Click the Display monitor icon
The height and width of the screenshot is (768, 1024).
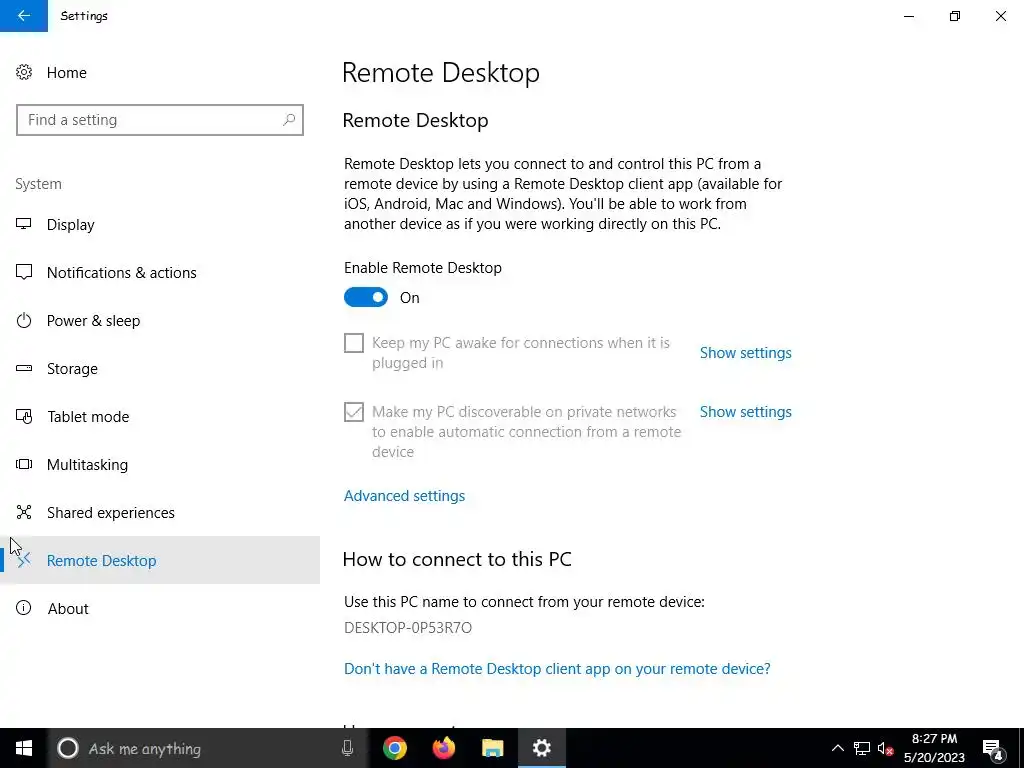click(x=24, y=224)
